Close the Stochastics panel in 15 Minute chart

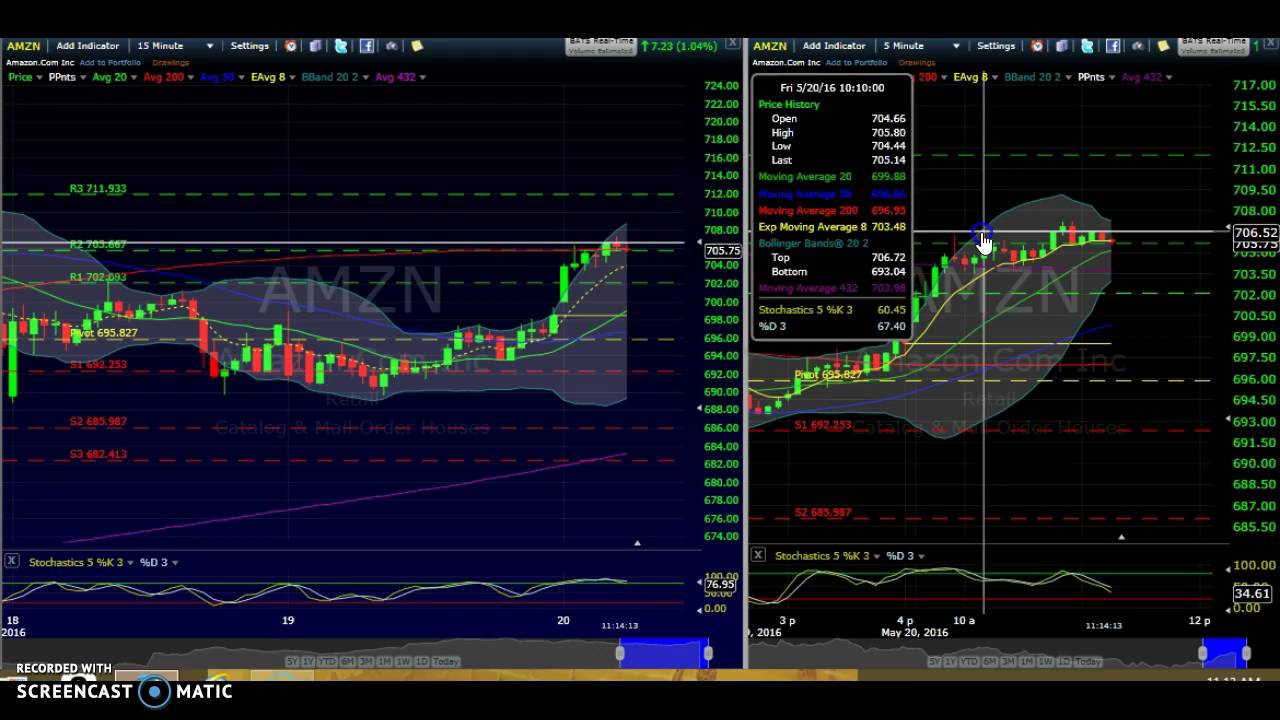(x=11, y=561)
